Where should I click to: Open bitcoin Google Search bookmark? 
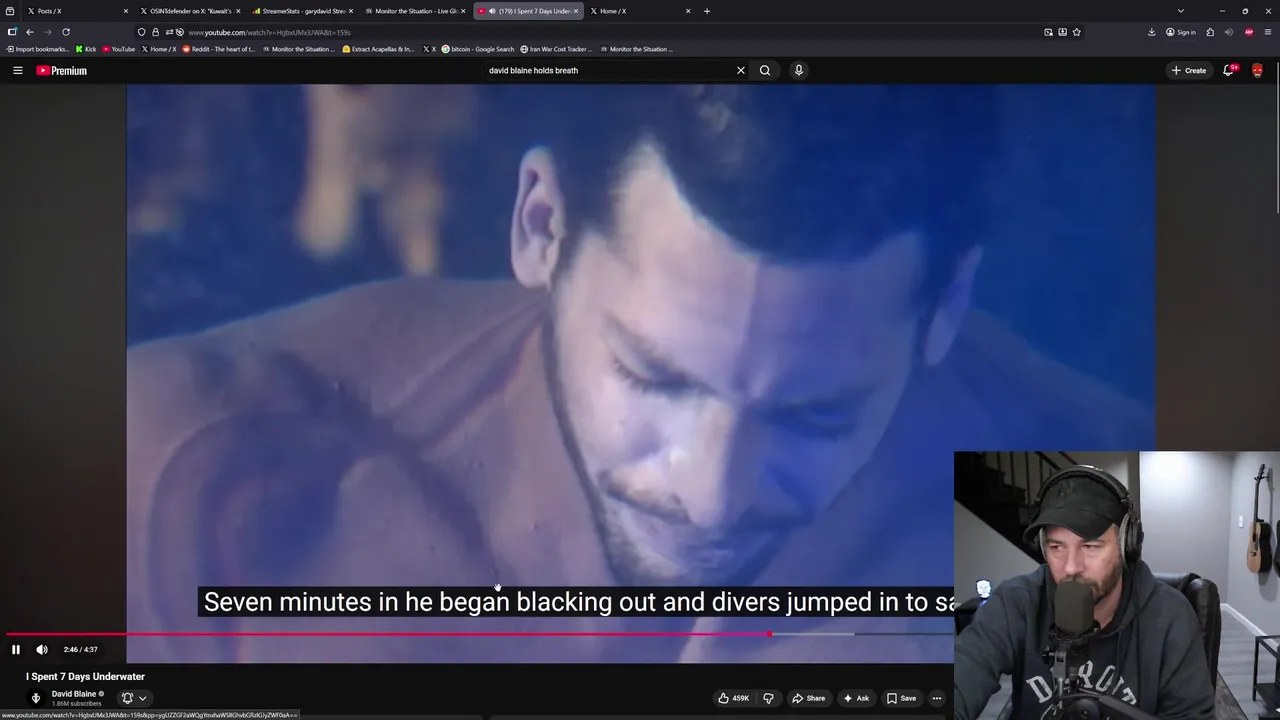click(x=478, y=49)
